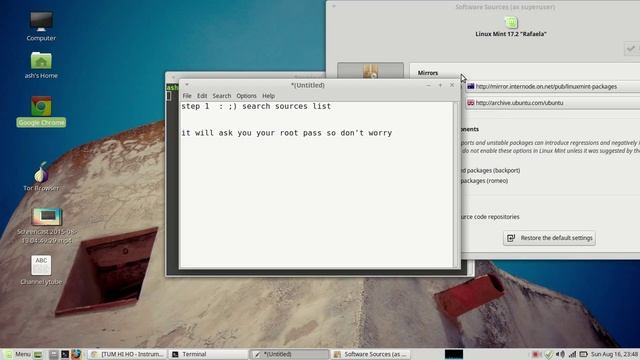This screenshot has width=640, height=360.
Task: Switch to the *(Untitled) taskbar entry
Action: (x=289, y=354)
